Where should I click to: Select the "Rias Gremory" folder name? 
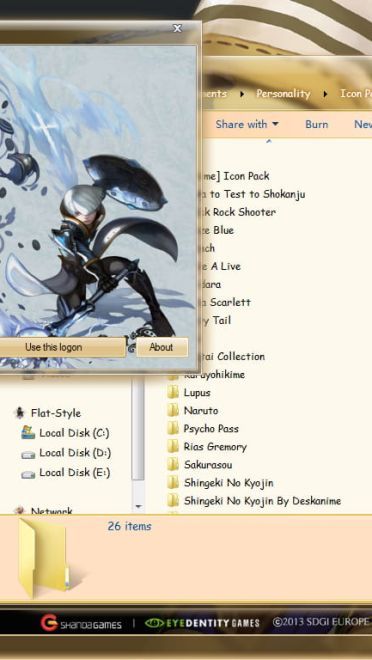click(x=215, y=447)
